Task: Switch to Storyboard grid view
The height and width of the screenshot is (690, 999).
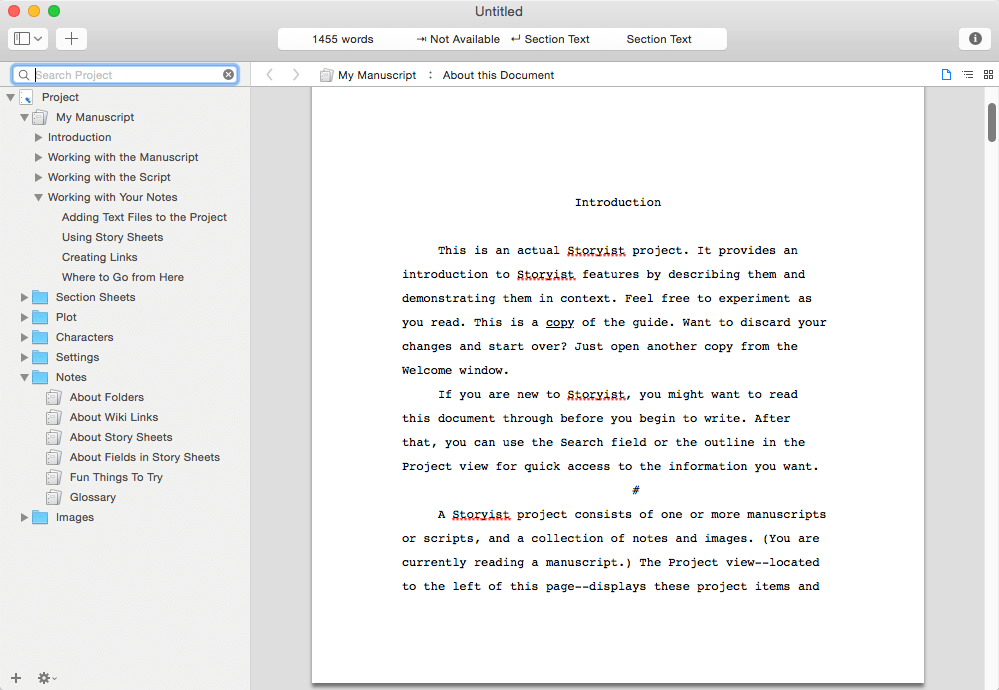Action: (x=988, y=74)
